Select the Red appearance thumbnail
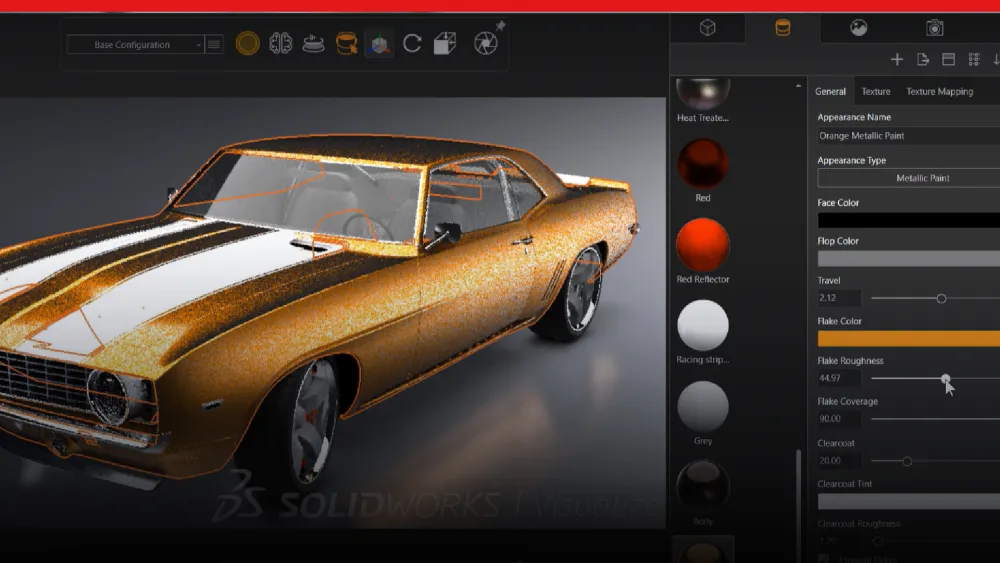This screenshot has height=563, width=1000. click(x=703, y=164)
